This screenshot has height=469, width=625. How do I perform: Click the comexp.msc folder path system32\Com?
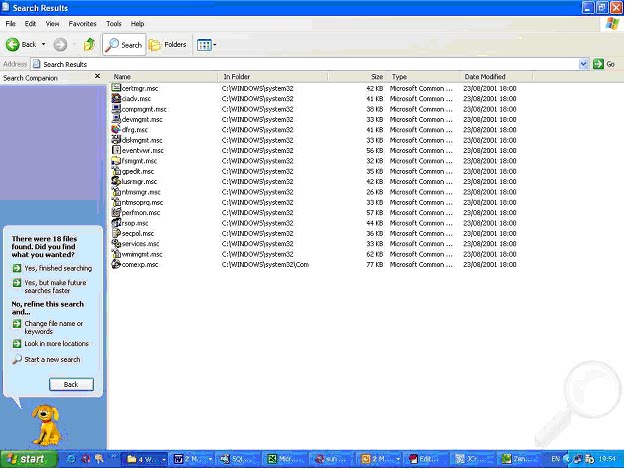265,264
